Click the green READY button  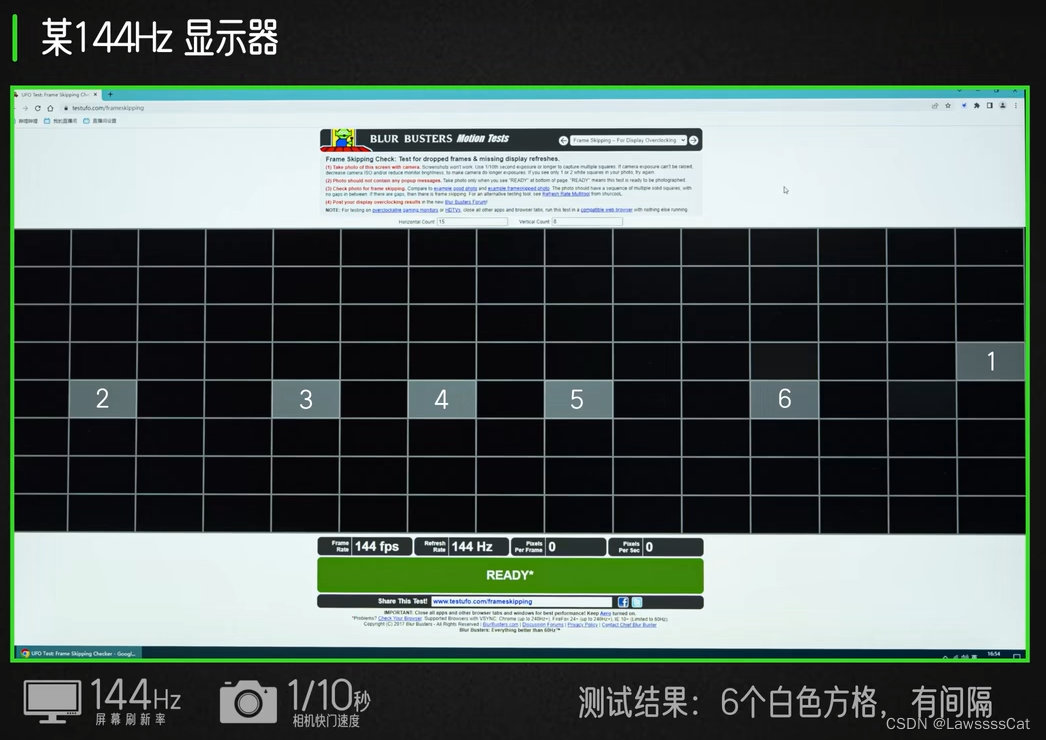tap(510, 575)
